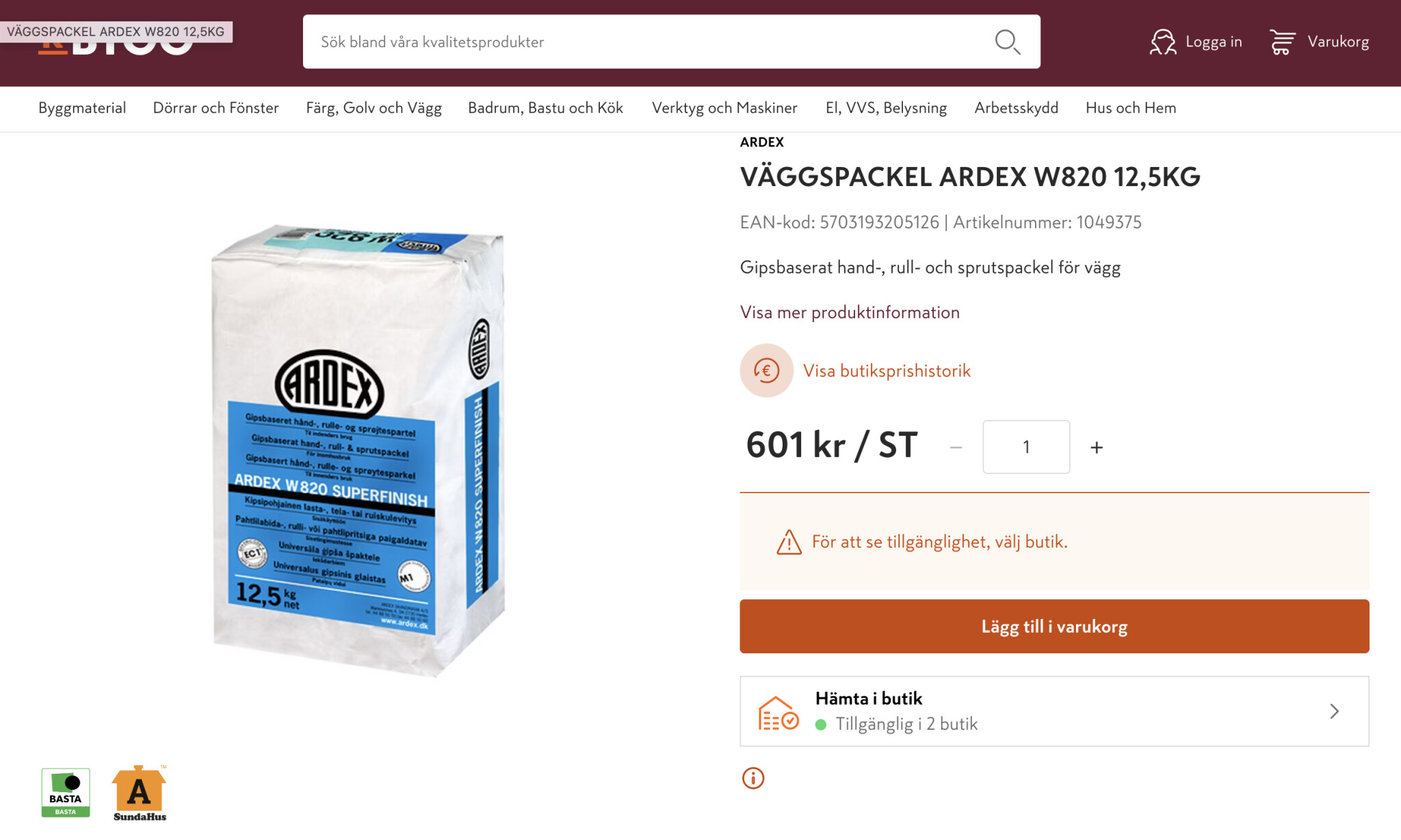Image resolution: width=1401 pixels, height=840 pixels.
Task: Open the Färg, Golv och Vägg menu
Action: point(374,108)
